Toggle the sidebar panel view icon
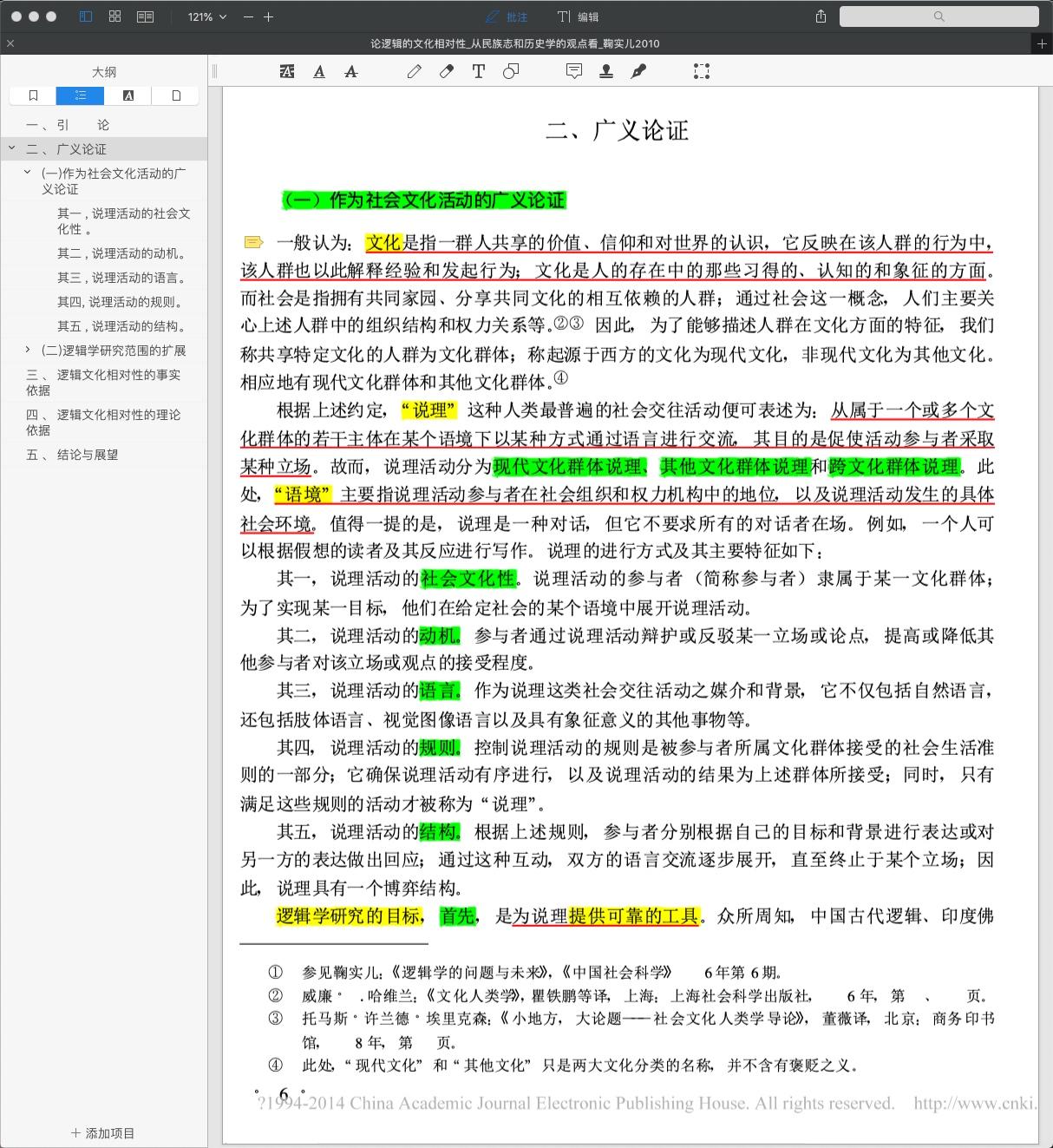This screenshot has width=1053, height=1148. (85, 16)
